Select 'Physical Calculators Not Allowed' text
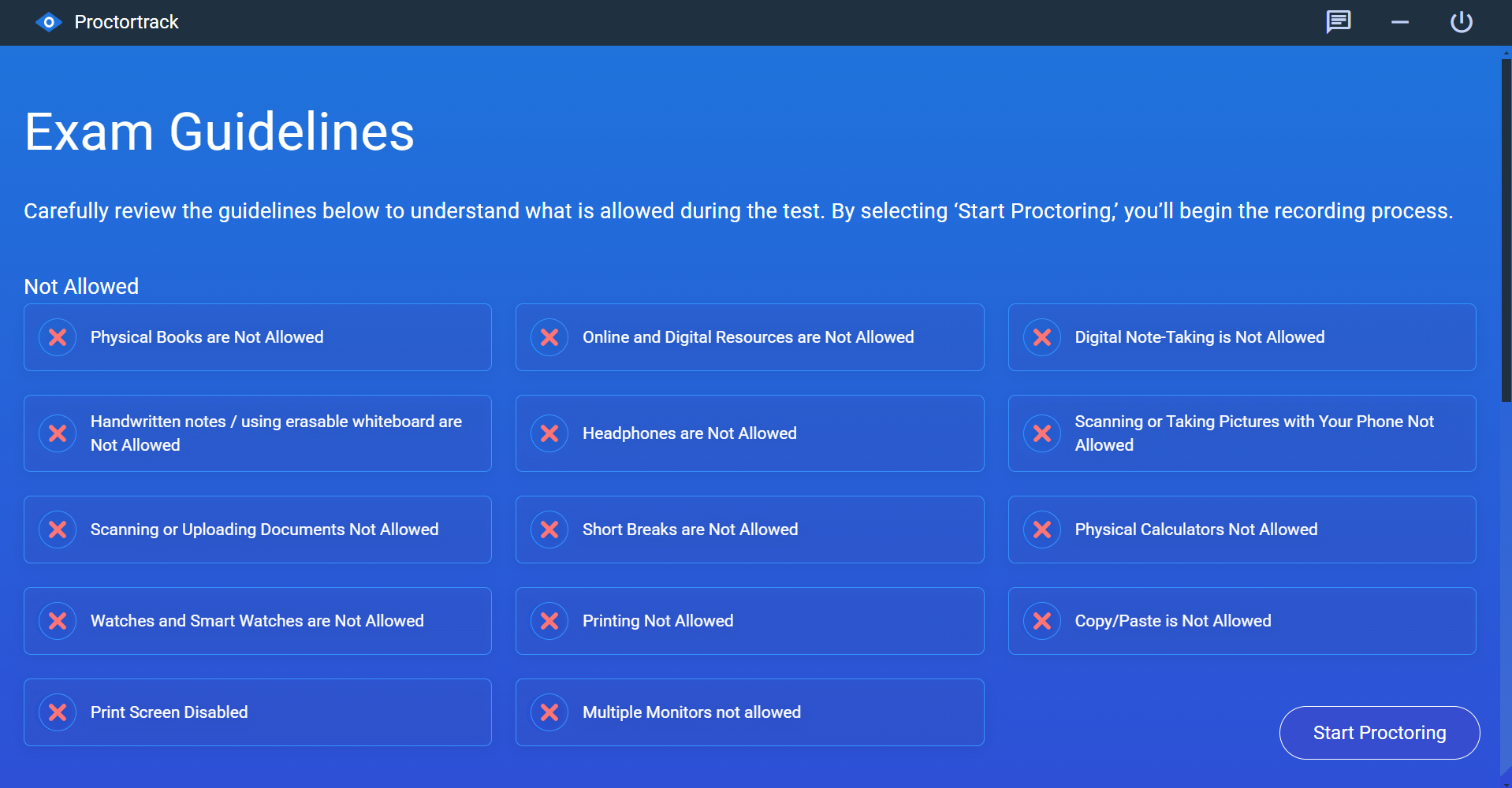Viewport: 1512px width, 788px height. (1197, 530)
